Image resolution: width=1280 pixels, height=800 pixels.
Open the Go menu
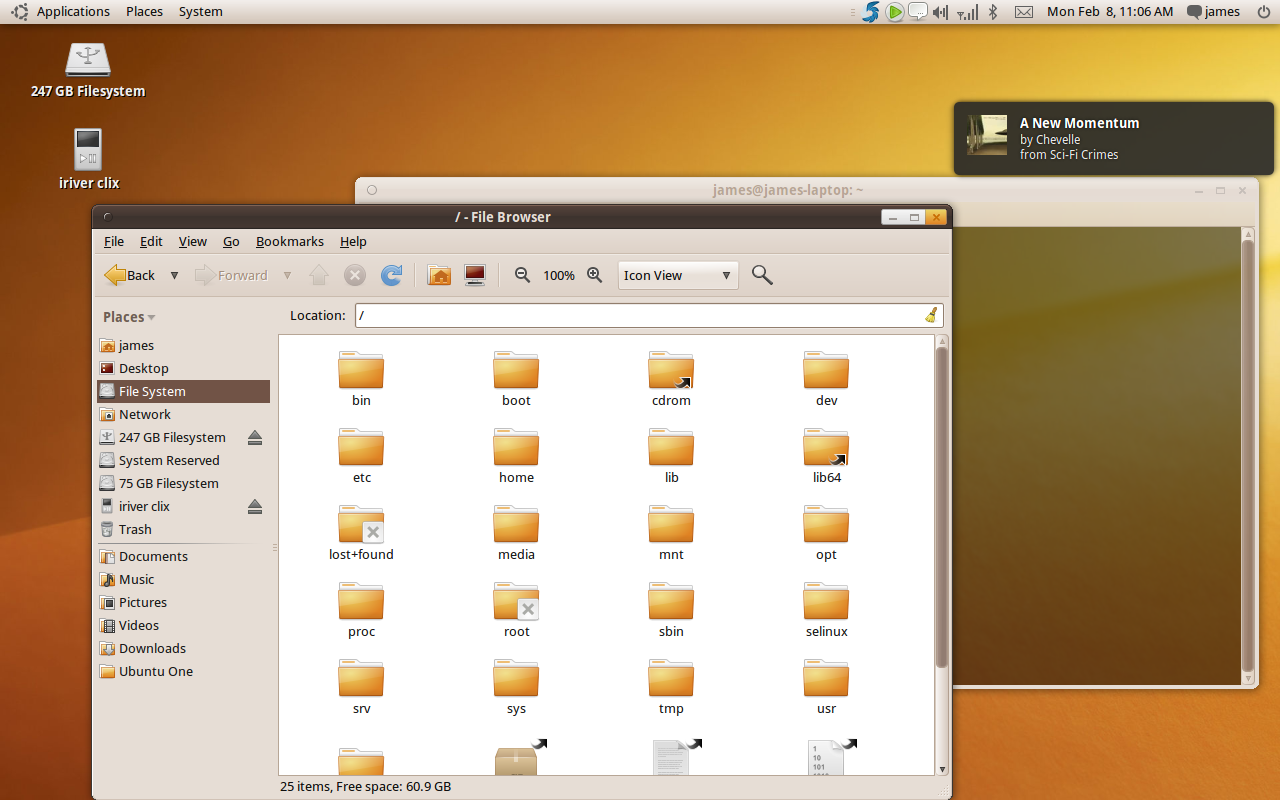coord(231,241)
